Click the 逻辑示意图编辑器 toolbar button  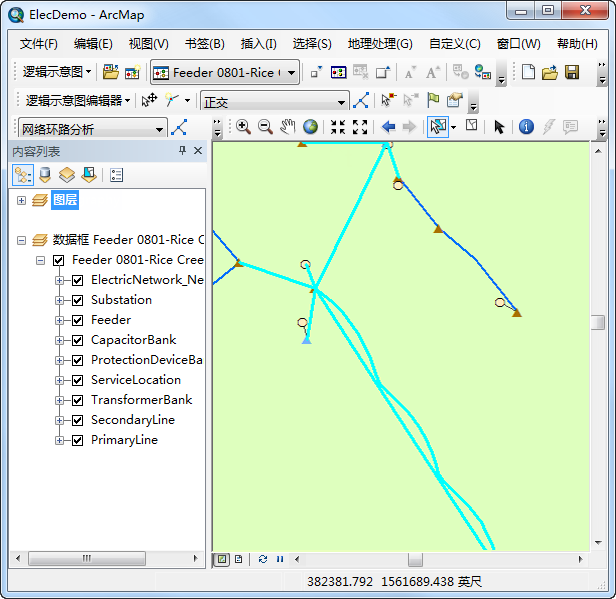[x=78, y=100]
